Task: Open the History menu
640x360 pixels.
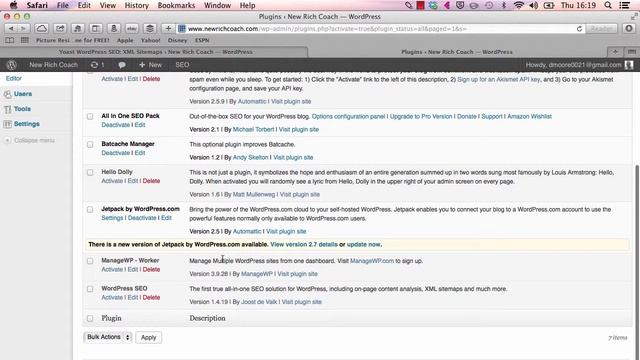Action: (x=136, y=5)
